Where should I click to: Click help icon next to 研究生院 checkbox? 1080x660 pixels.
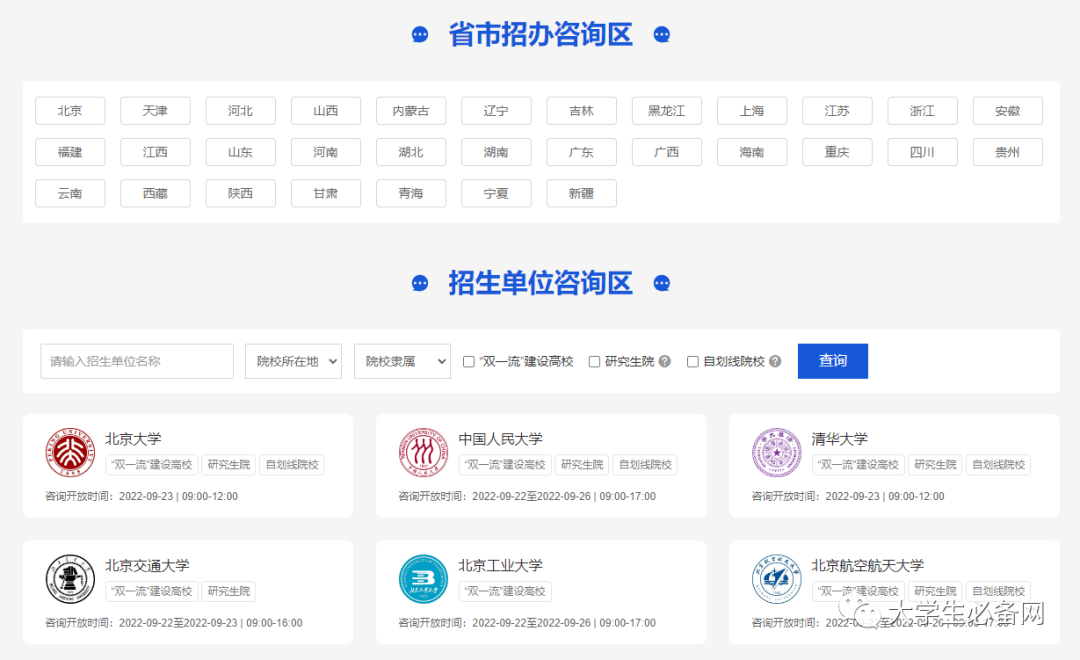(665, 361)
